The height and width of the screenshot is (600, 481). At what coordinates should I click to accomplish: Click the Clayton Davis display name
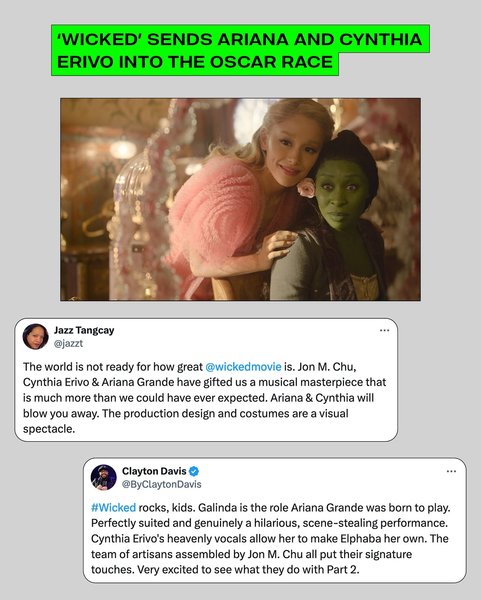(154, 471)
